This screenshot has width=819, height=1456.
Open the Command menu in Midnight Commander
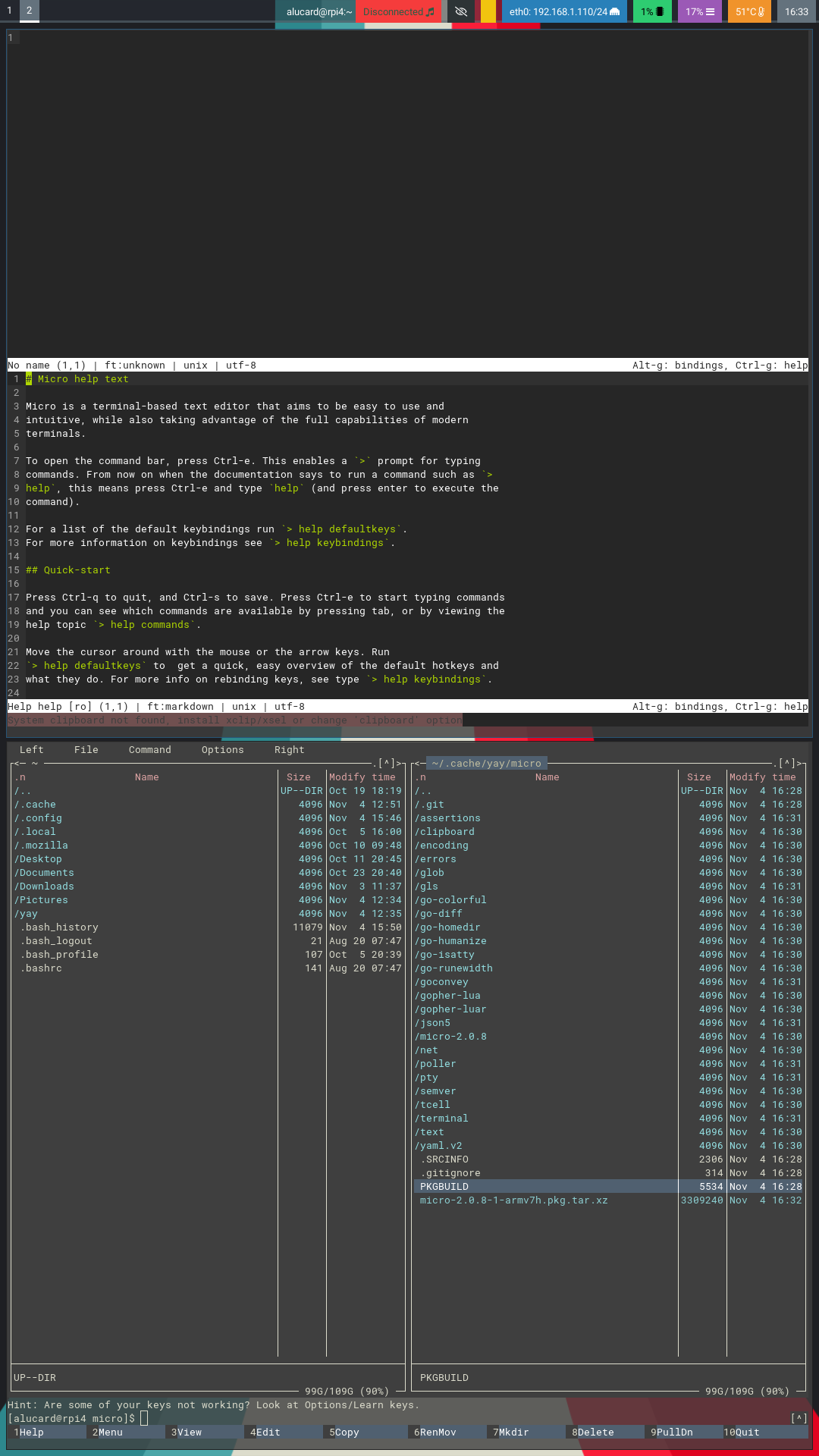click(x=150, y=749)
